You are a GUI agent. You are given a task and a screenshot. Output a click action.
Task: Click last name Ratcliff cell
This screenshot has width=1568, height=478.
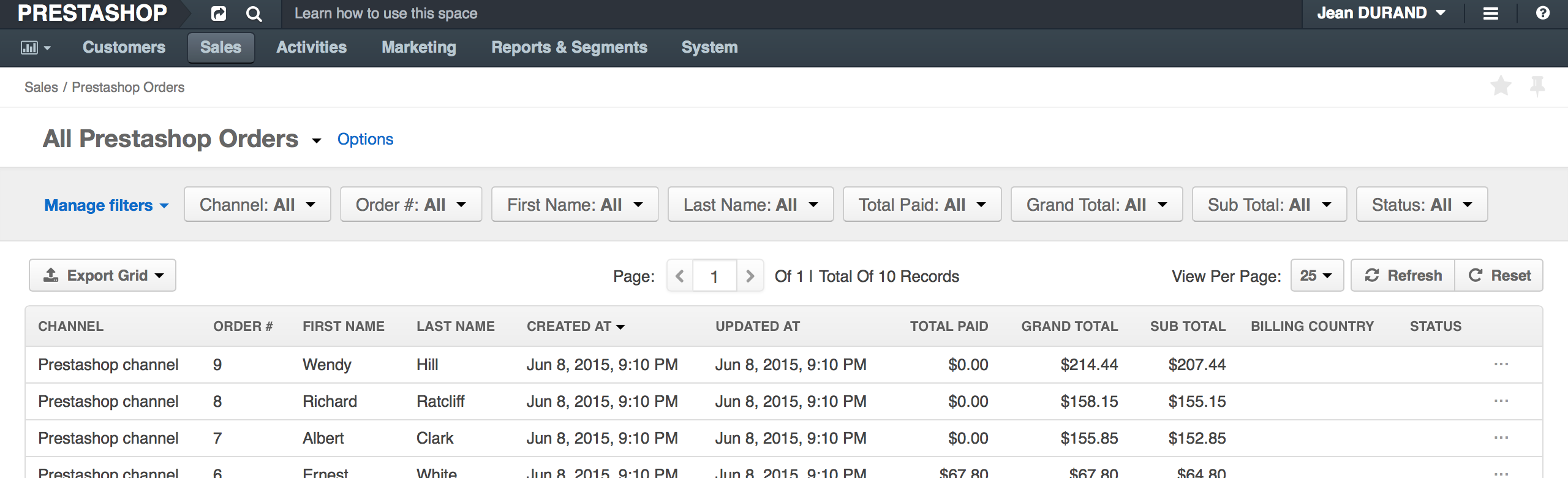tap(440, 401)
